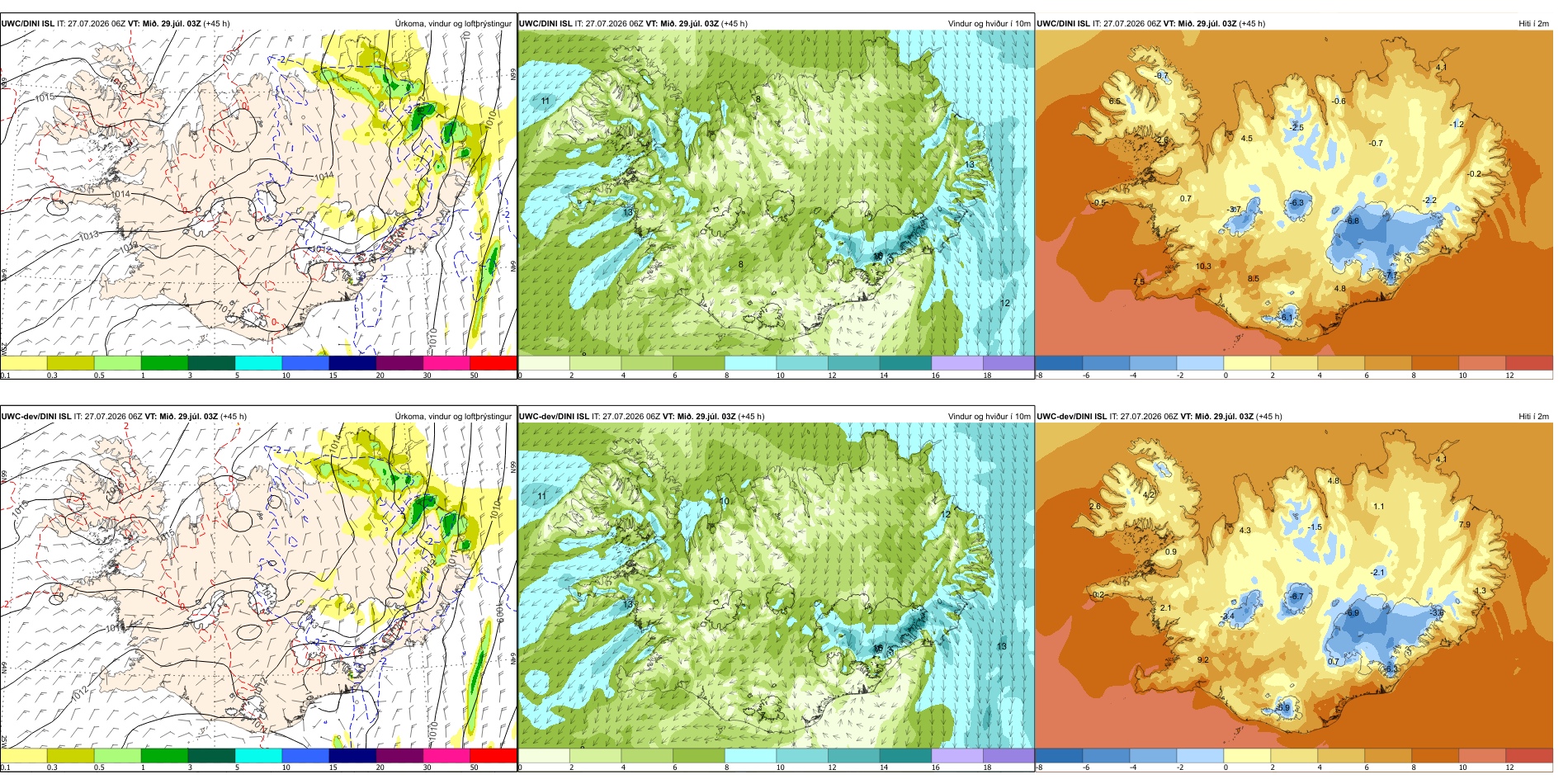Screen dimensions: 1568x784
Task: Click the -7.7 temperature value on UWC map
Action: (1392, 275)
